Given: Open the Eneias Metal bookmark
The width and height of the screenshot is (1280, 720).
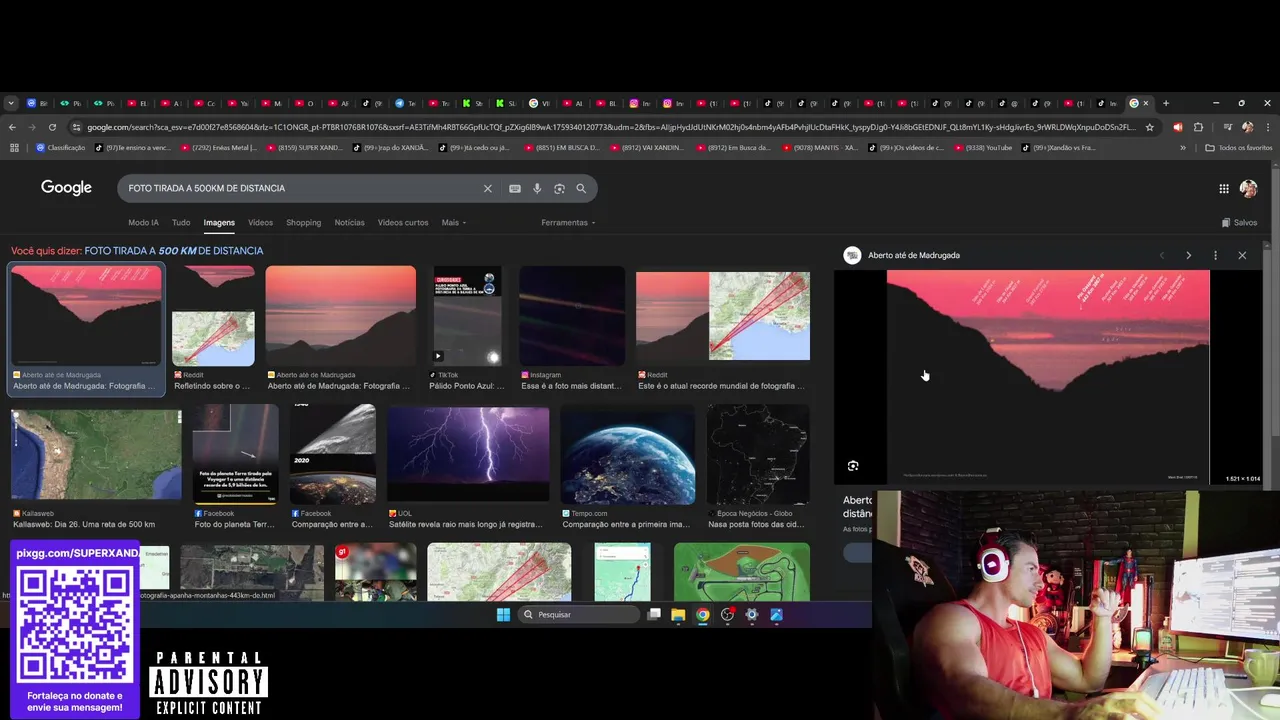Looking at the screenshot, I should point(218,148).
